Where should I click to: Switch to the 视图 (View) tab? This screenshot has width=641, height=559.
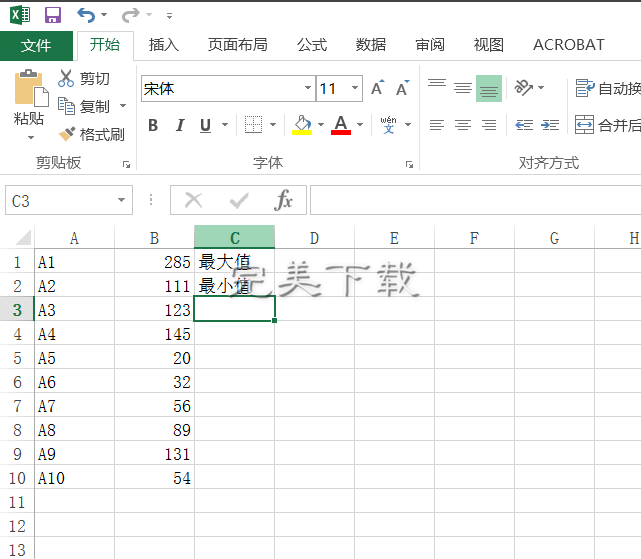[489, 45]
